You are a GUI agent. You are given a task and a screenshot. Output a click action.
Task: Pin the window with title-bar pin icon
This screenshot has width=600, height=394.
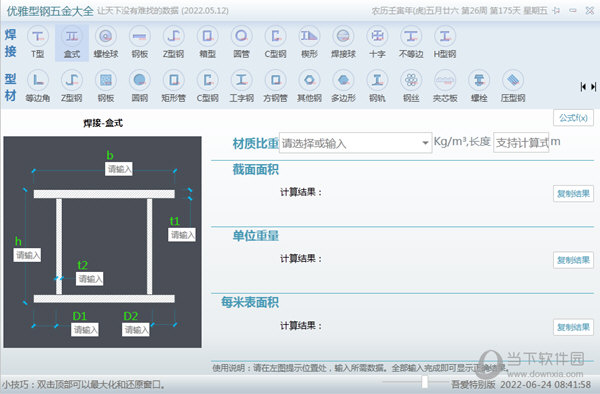click(556, 11)
